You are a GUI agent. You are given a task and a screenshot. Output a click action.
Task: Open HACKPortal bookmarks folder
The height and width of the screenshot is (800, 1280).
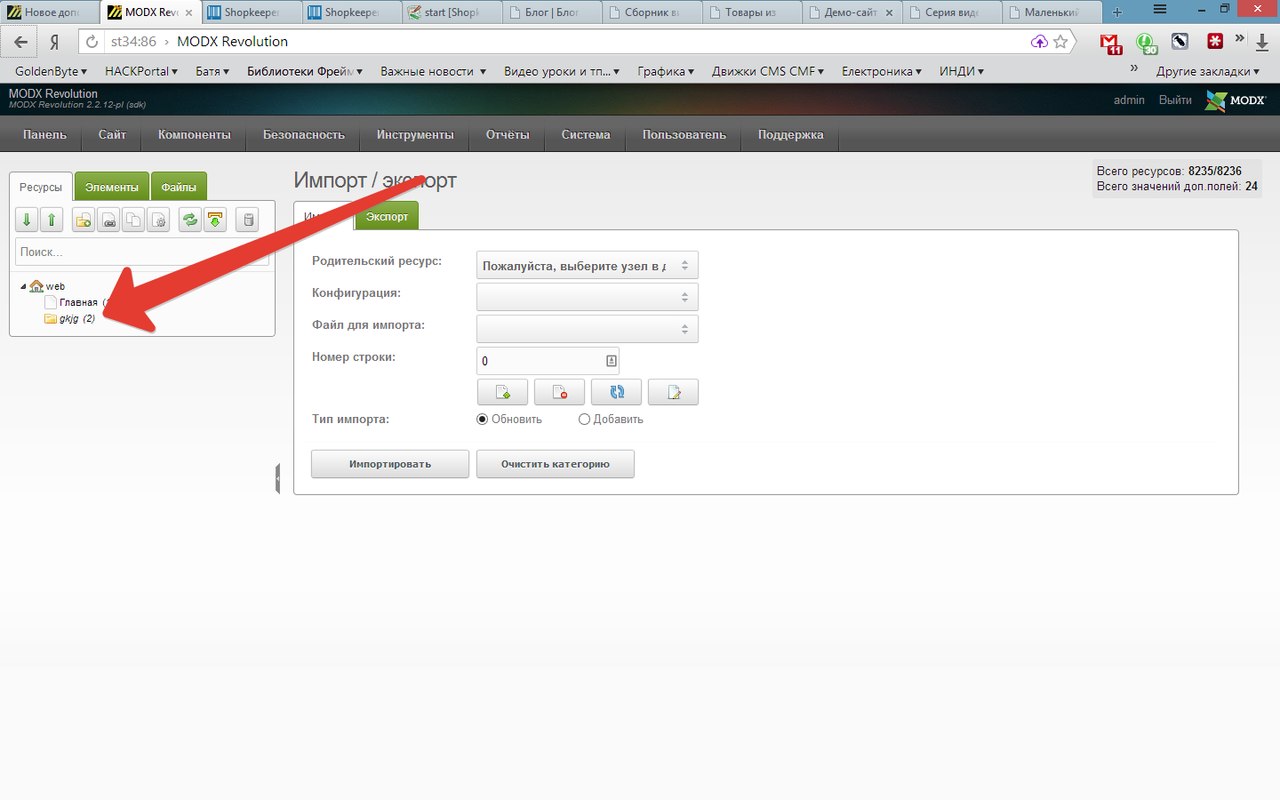click(141, 71)
